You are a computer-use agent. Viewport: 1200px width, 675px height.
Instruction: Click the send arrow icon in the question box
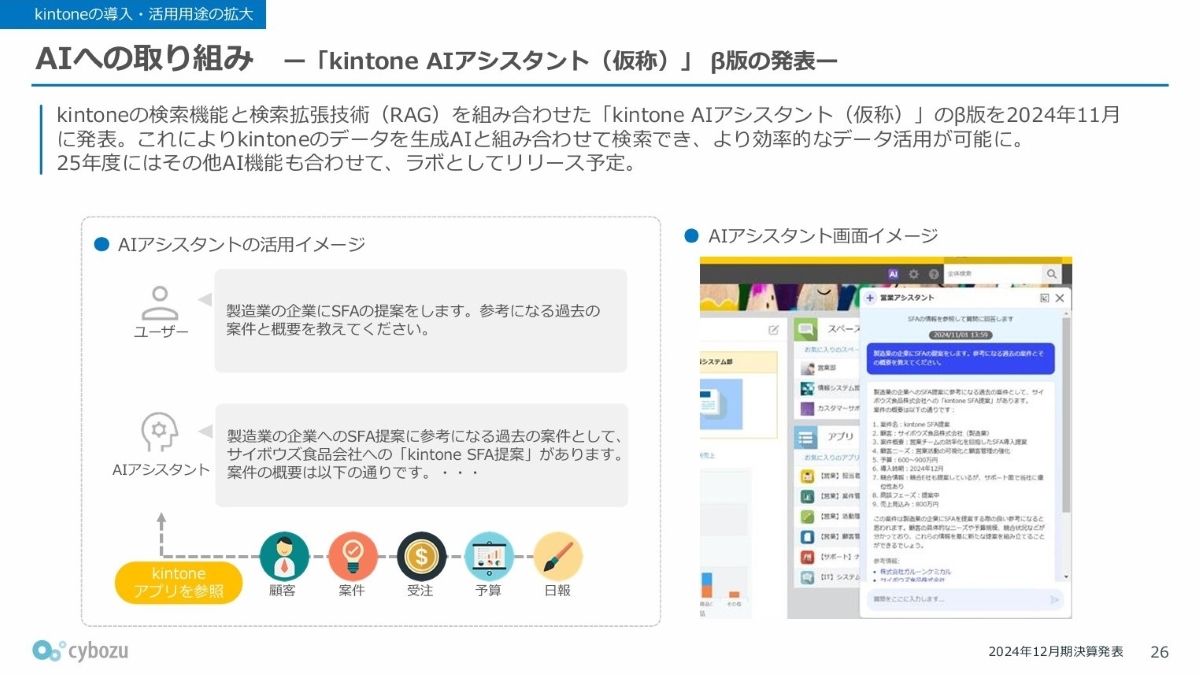pos(1054,600)
